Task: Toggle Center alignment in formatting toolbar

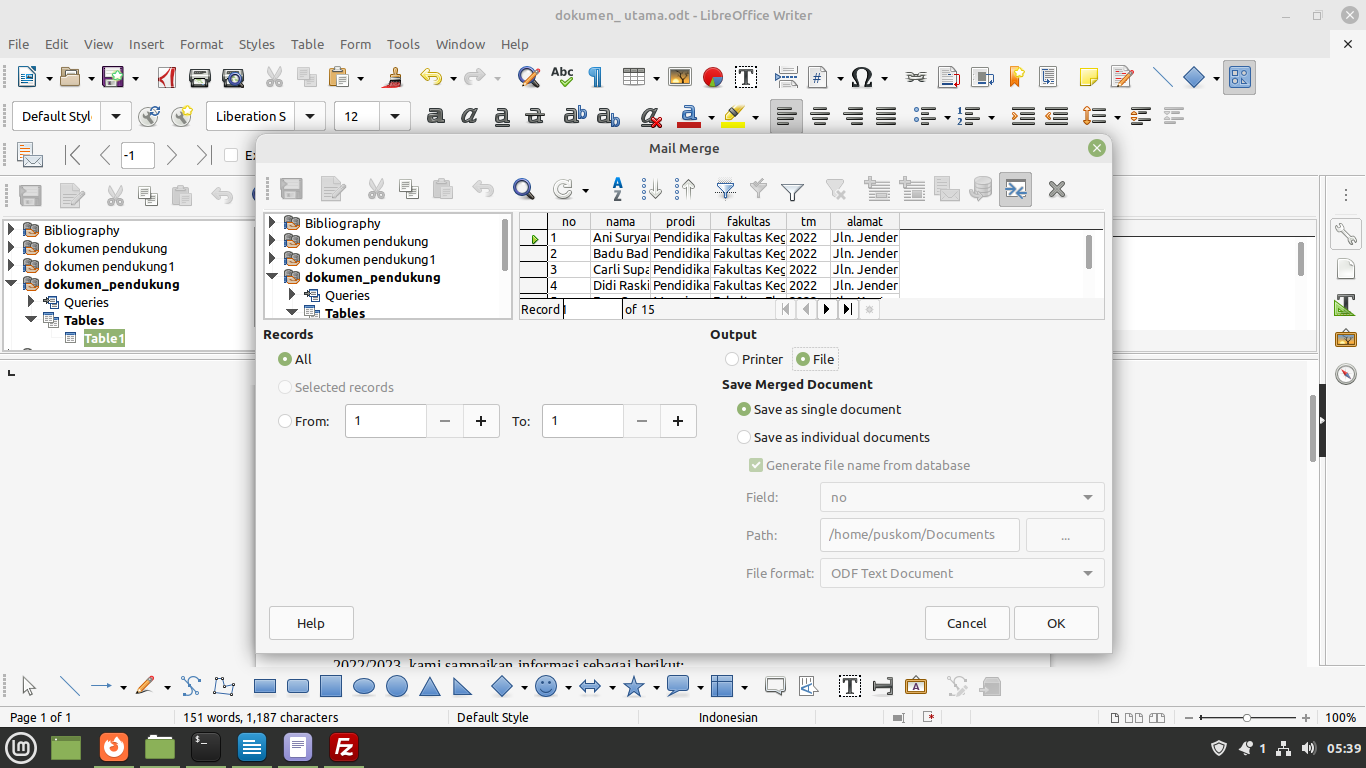Action: tap(820, 116)
